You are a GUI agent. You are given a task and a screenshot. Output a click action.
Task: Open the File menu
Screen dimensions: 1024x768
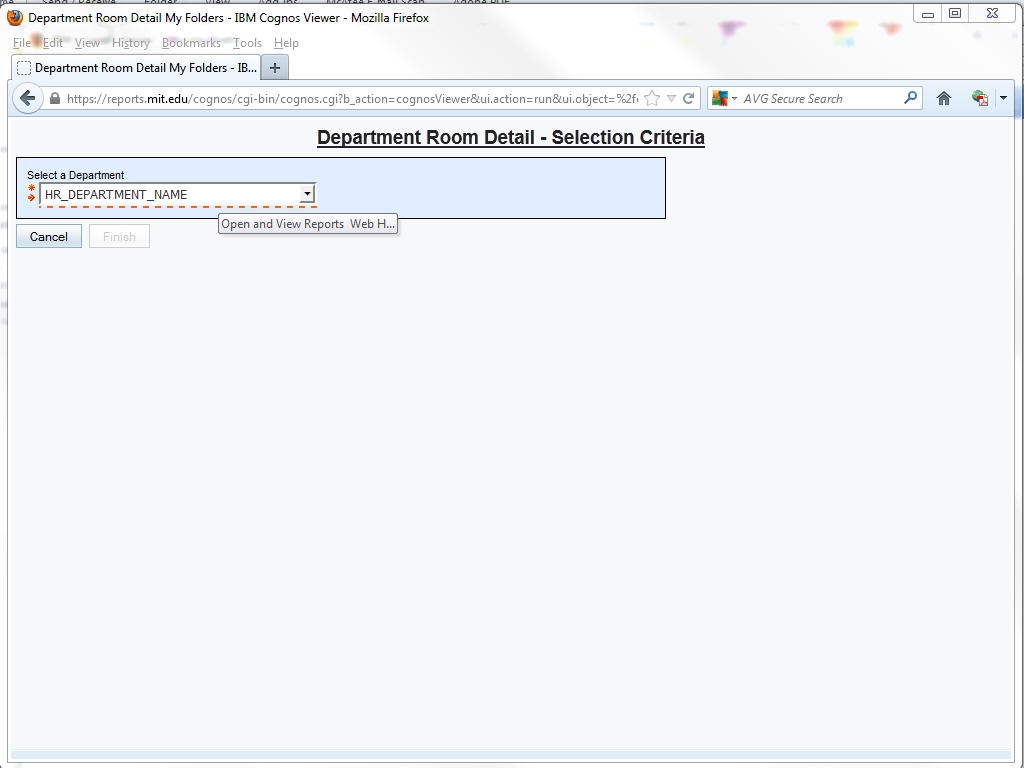pyautogui.click(x=21, y=43)
